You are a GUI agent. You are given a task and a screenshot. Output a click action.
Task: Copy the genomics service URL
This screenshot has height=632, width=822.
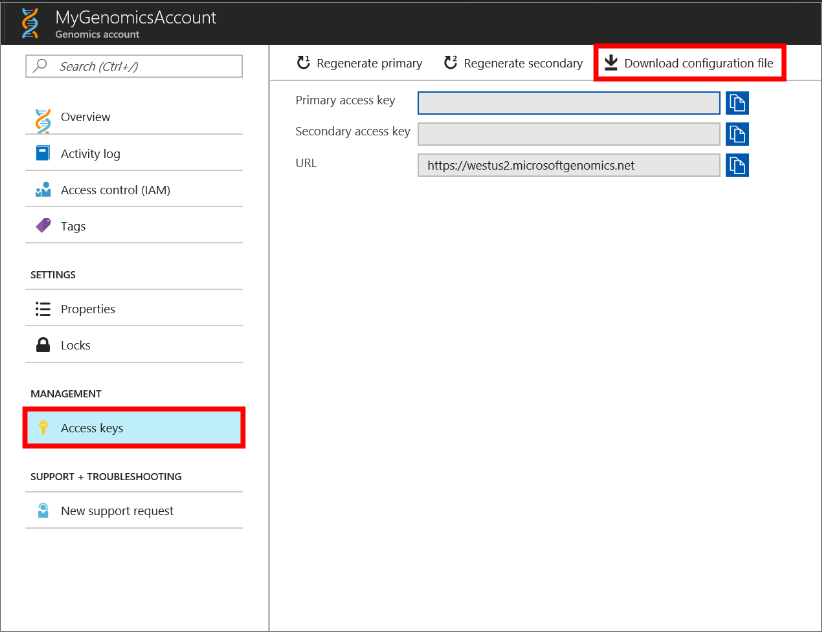[737, 164]
